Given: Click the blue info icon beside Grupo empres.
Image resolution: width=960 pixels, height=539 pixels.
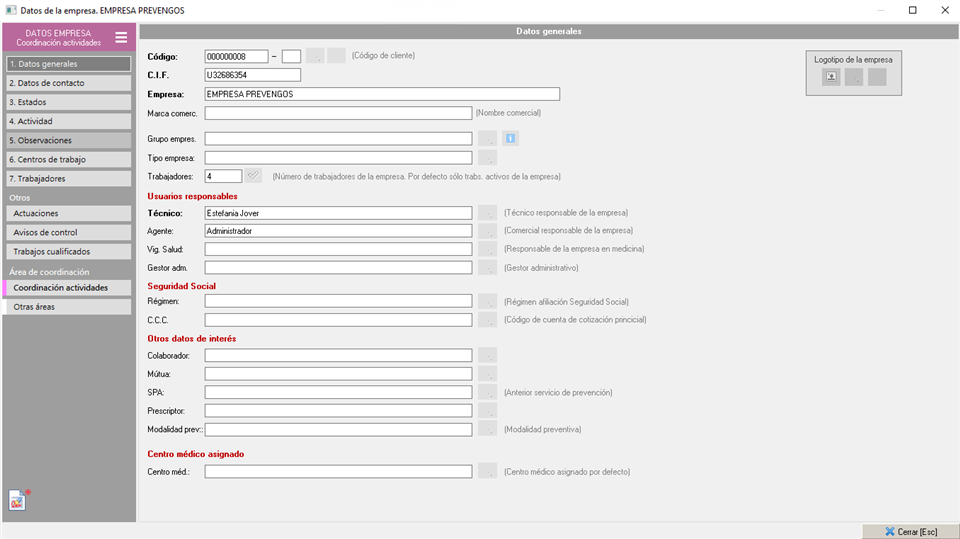Looking at the screenshot, I should [510, 139].
